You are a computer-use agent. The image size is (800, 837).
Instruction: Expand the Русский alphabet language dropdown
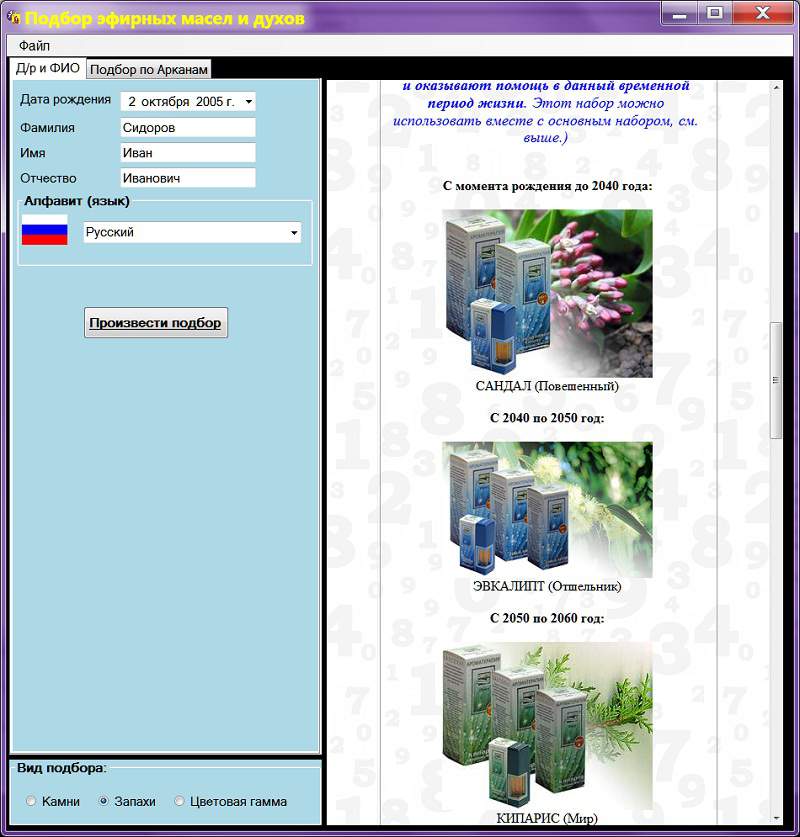[294, 233]
